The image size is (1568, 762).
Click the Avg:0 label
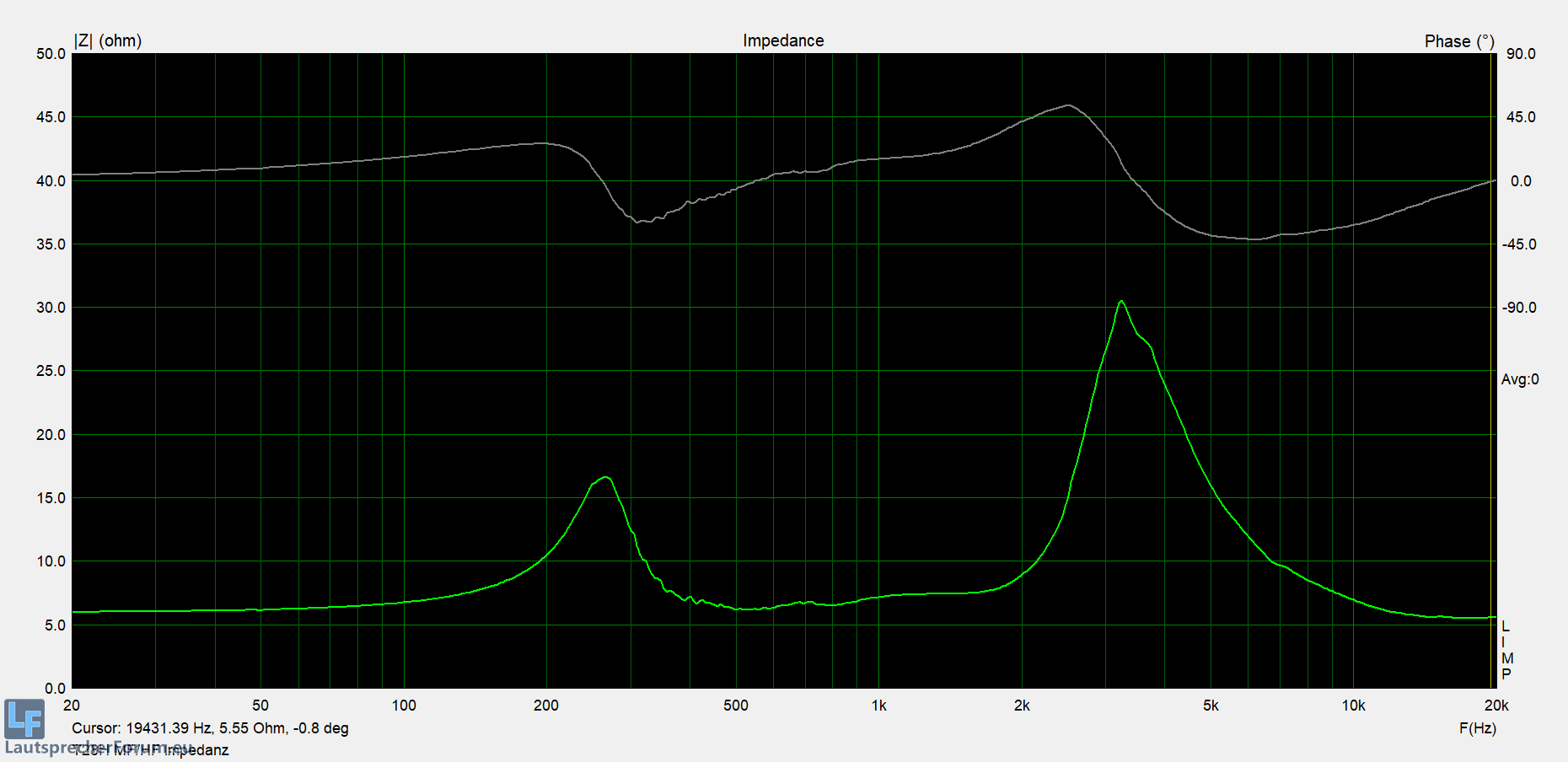tap(1519, 379)
